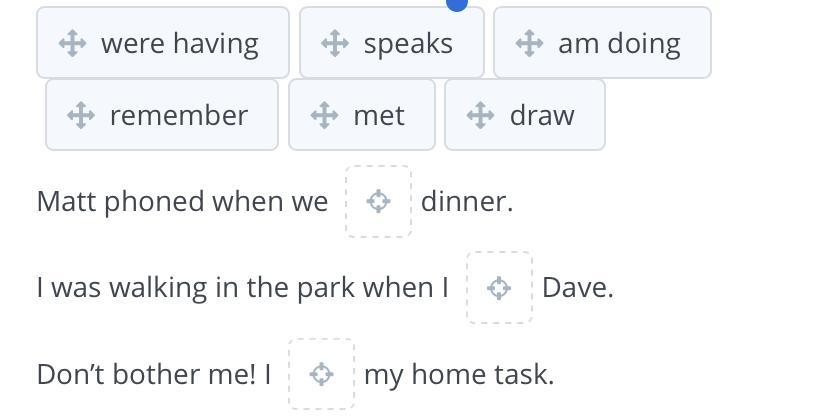This screenshot has height=420, width=828.
Task: Click the drag handle icon beside "speaks"
Action: click(334, 43)
